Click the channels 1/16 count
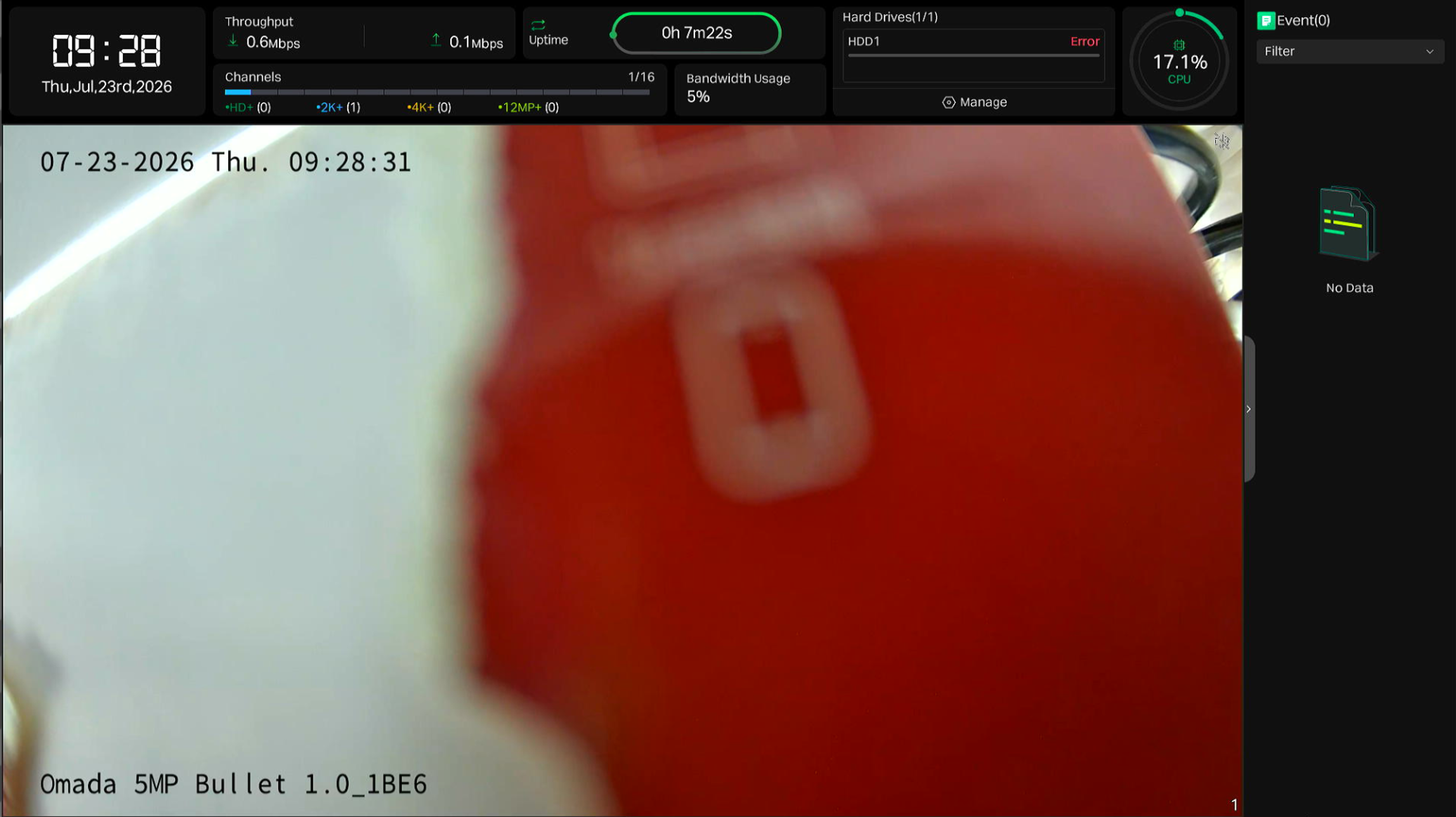 point(641,77)
